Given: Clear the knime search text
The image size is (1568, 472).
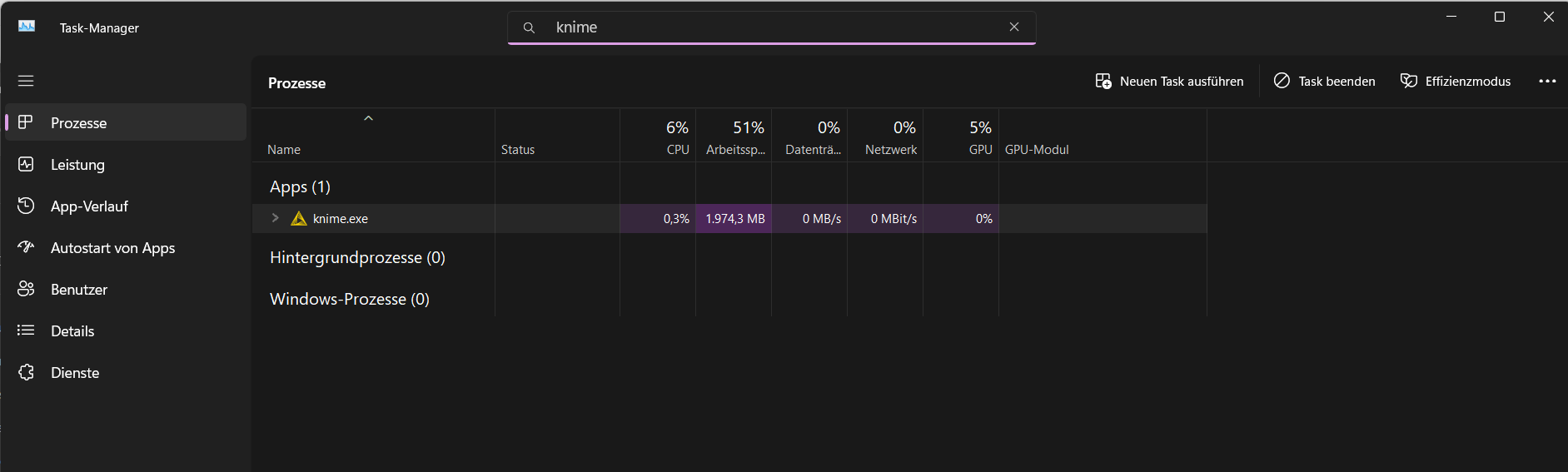Looking at the screenshot, I should [x=1013, y=27].
